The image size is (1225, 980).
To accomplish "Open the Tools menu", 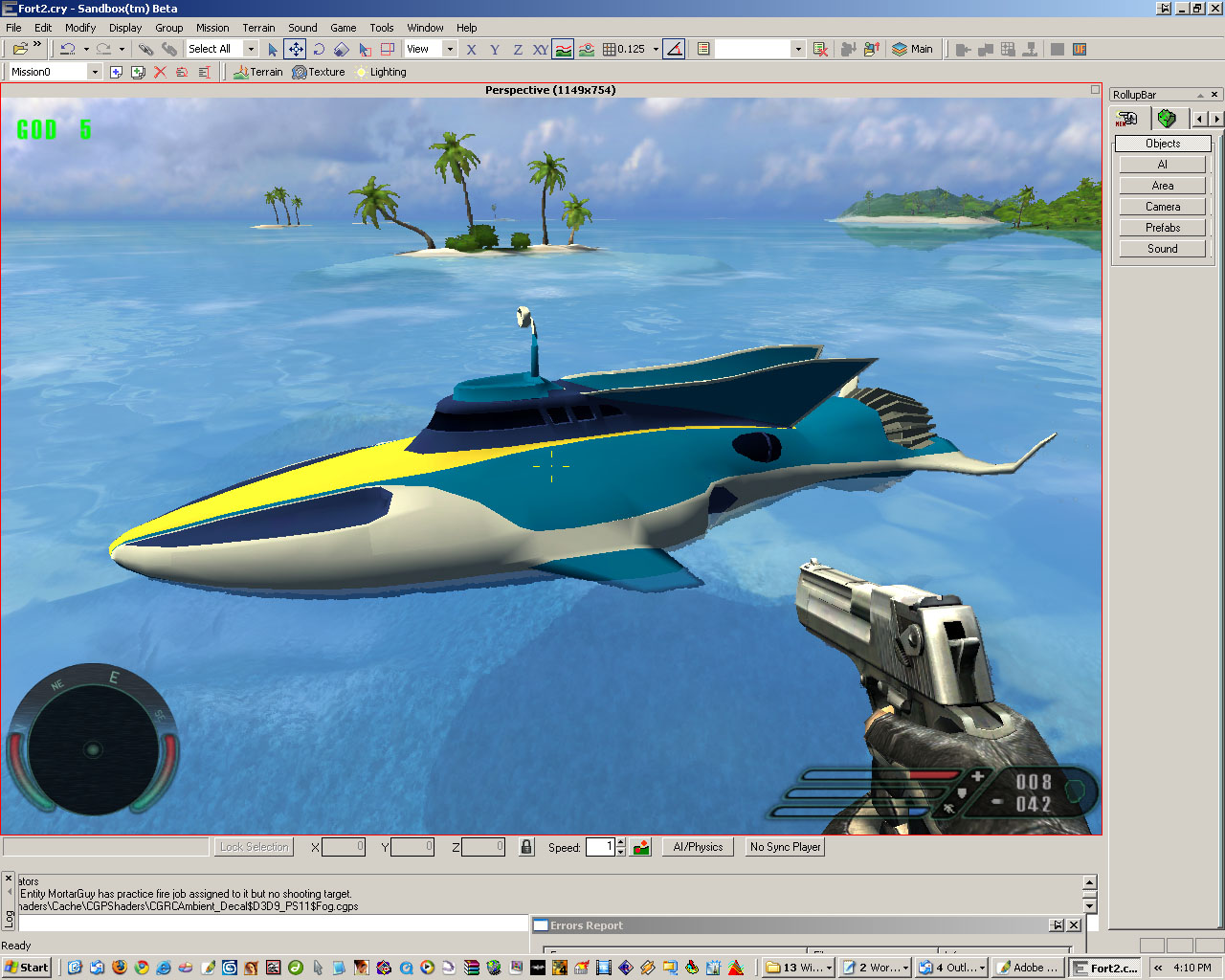I will [x=382, y=28].
